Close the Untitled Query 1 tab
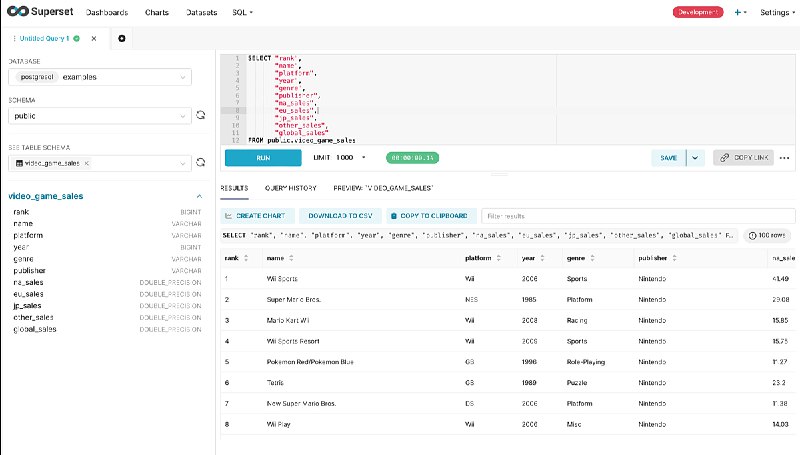 click(94, 38)
